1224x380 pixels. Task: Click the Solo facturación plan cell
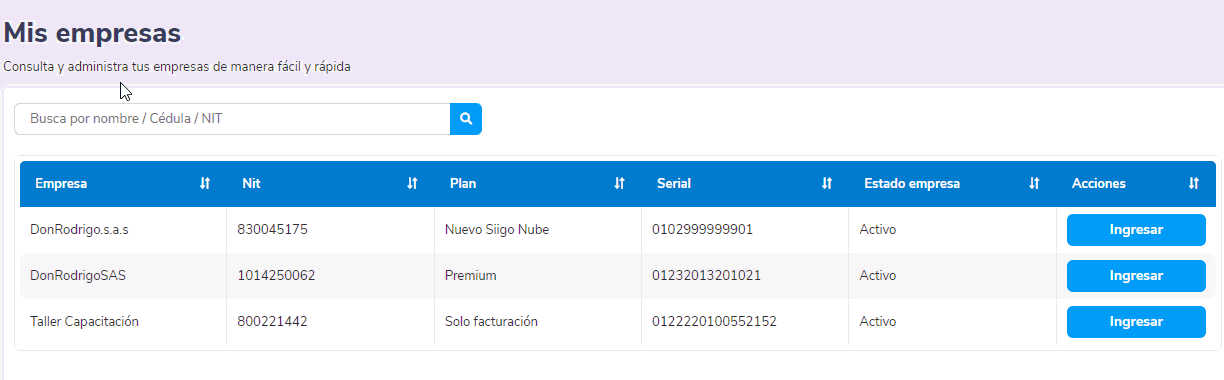pyautogui.click(x=538, y=322)
